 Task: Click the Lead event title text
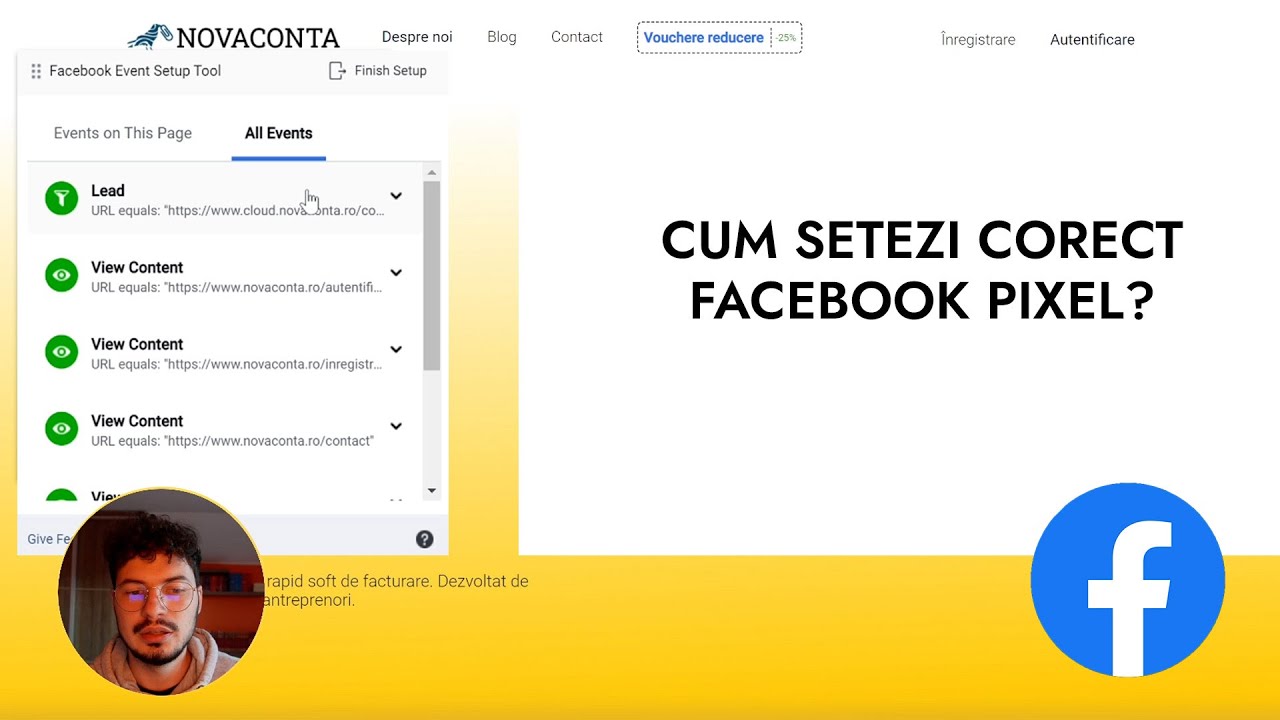click(x=108, y=191)
